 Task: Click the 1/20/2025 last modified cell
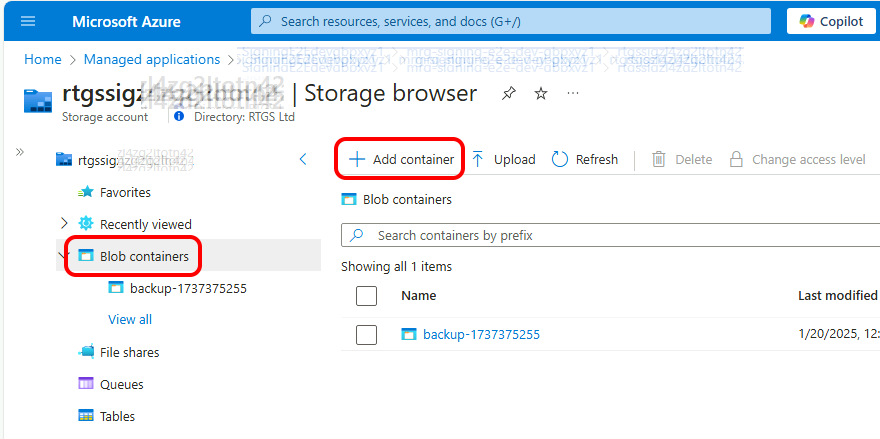(838, 334)
